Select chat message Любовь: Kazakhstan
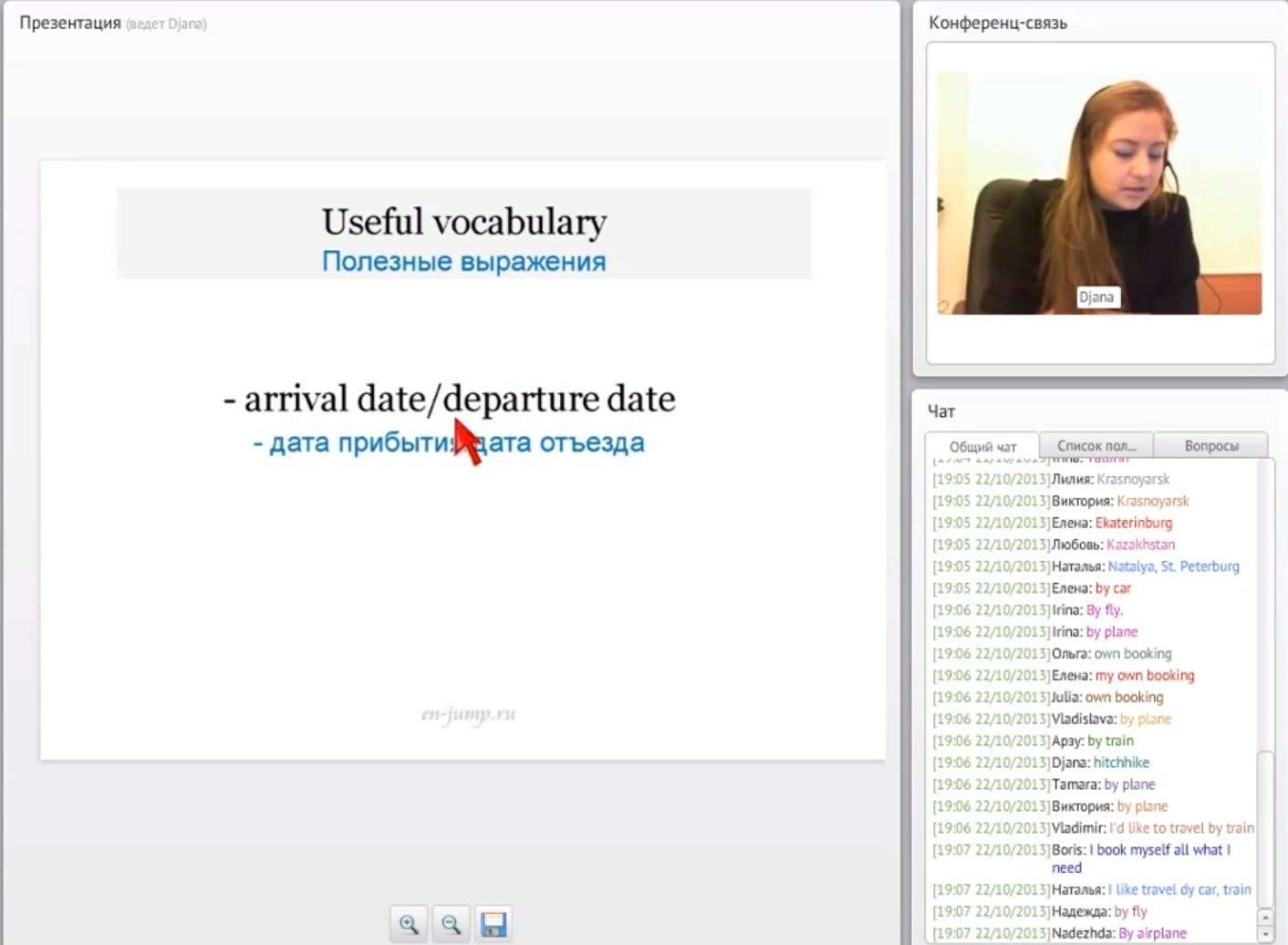 tap(1054, 545)
